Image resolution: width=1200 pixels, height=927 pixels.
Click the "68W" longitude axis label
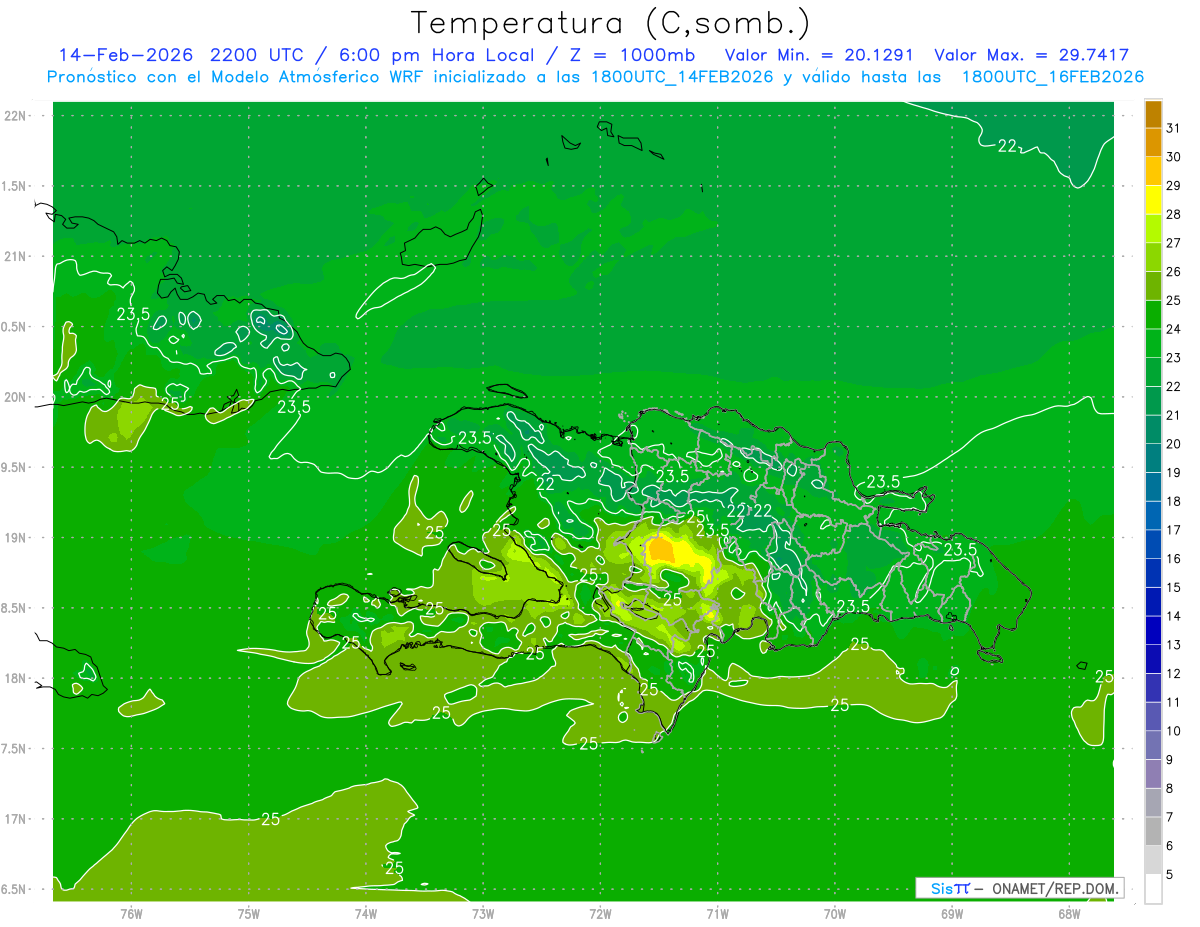1069,913
